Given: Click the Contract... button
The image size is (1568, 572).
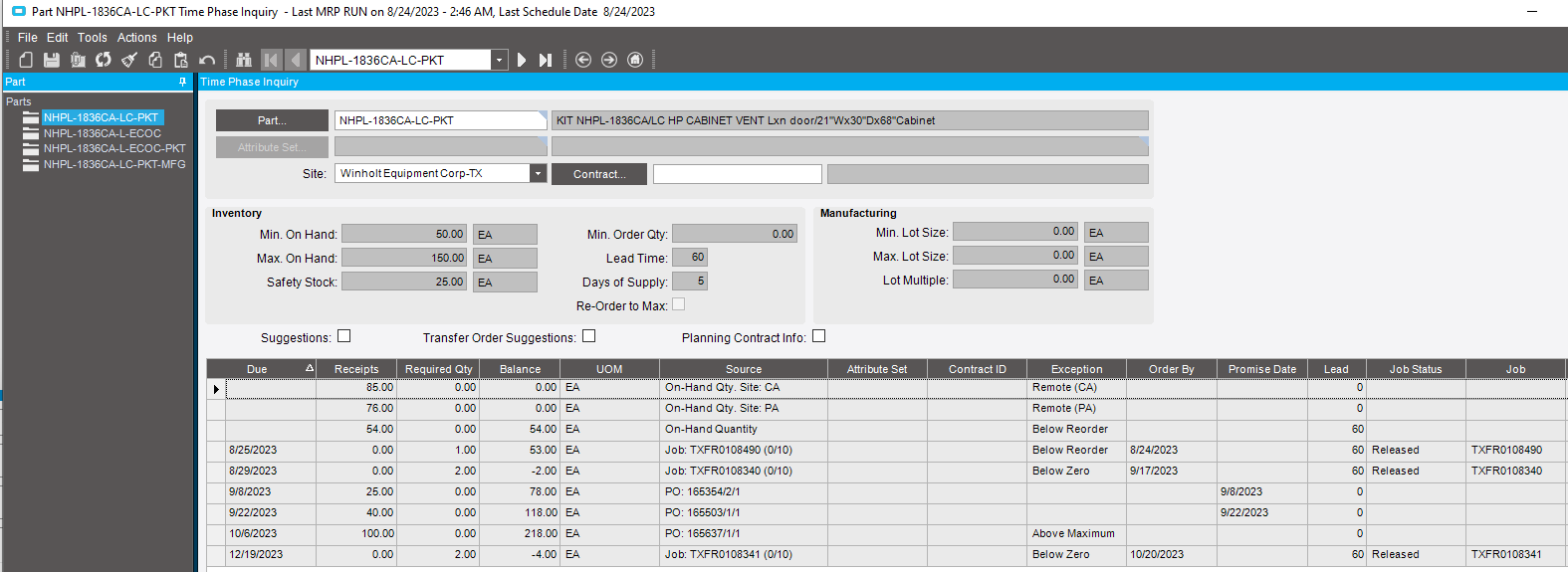Looking at the screenshot, I should [x=599, y=174].
